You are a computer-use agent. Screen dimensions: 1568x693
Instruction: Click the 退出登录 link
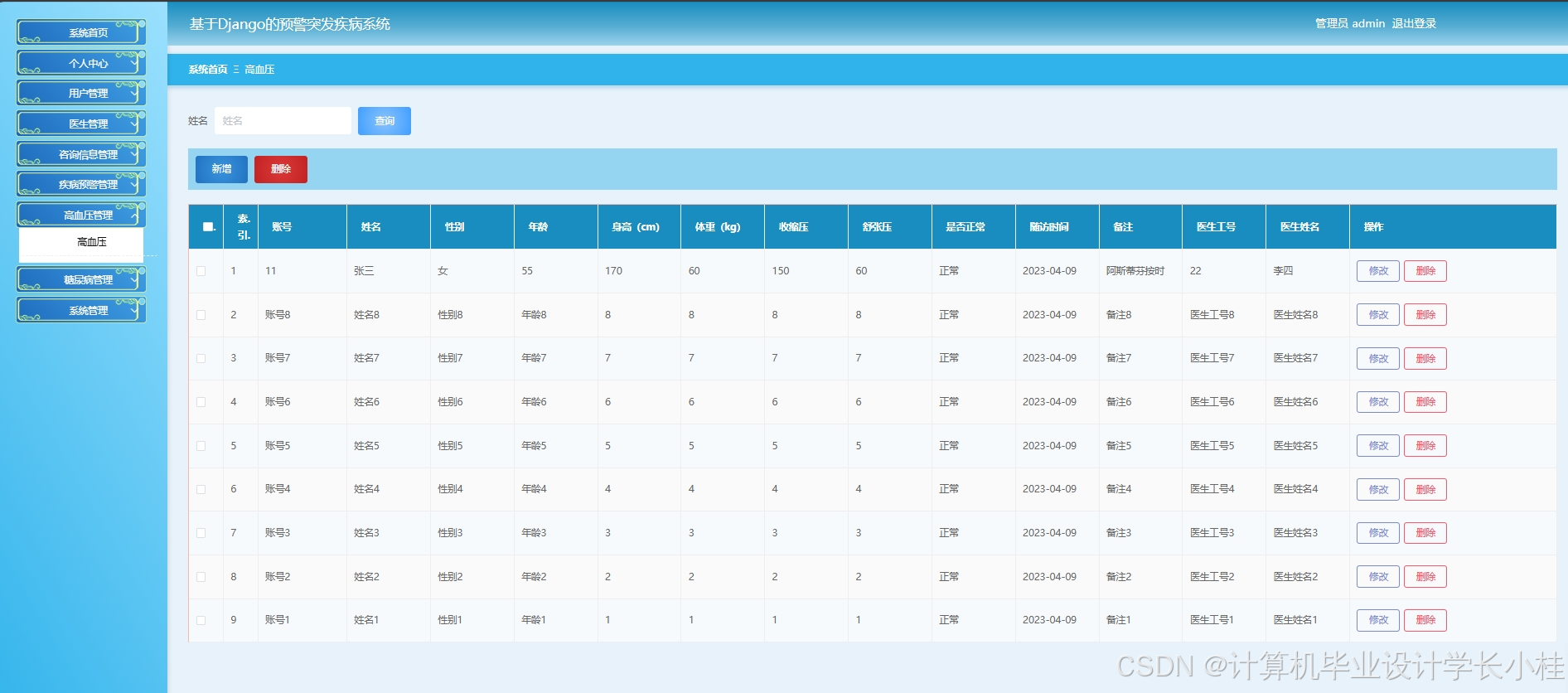1414,23
